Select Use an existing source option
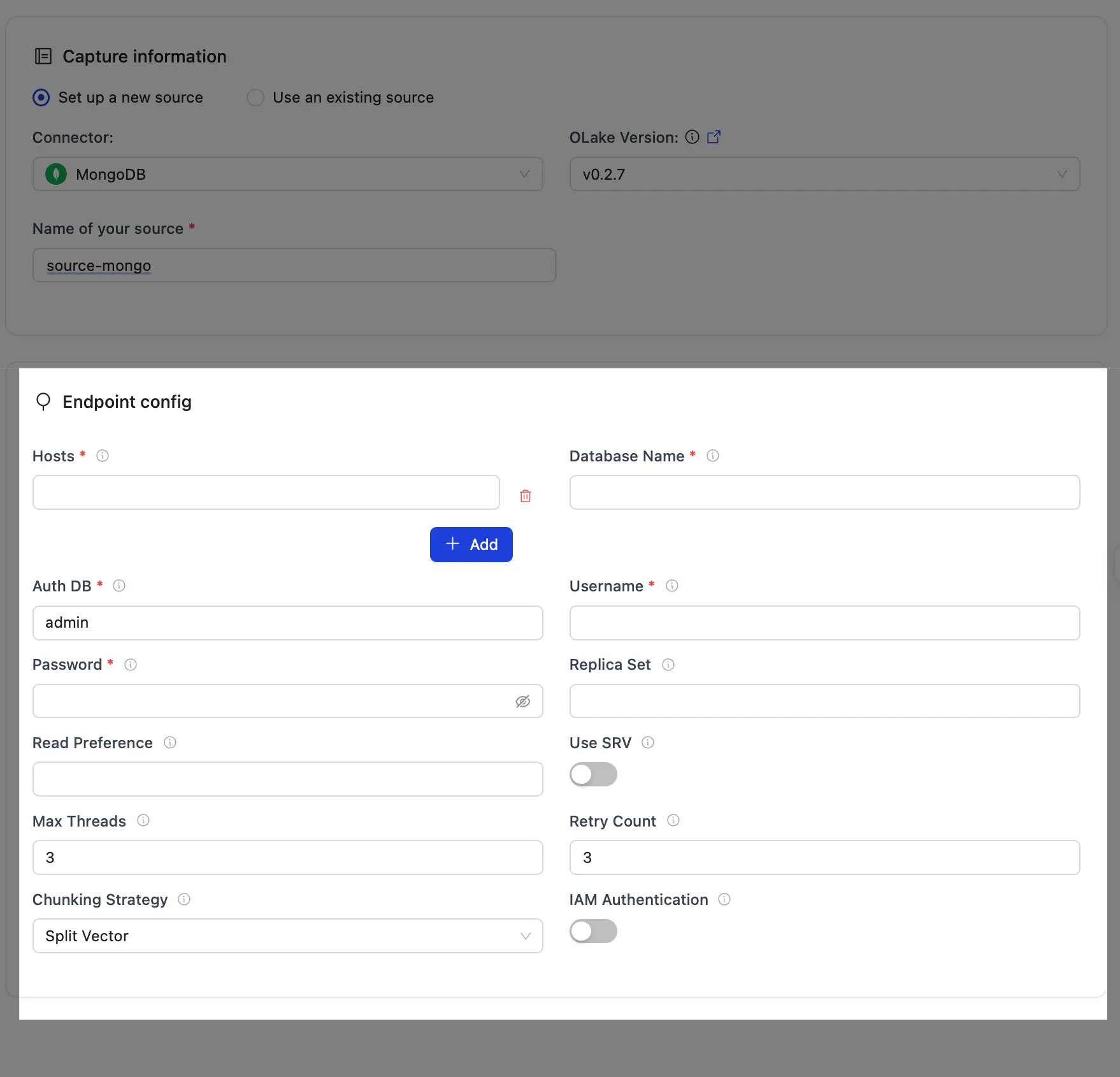The height and width of the screenshot is (1077, 1120). [x=255, y=98]
